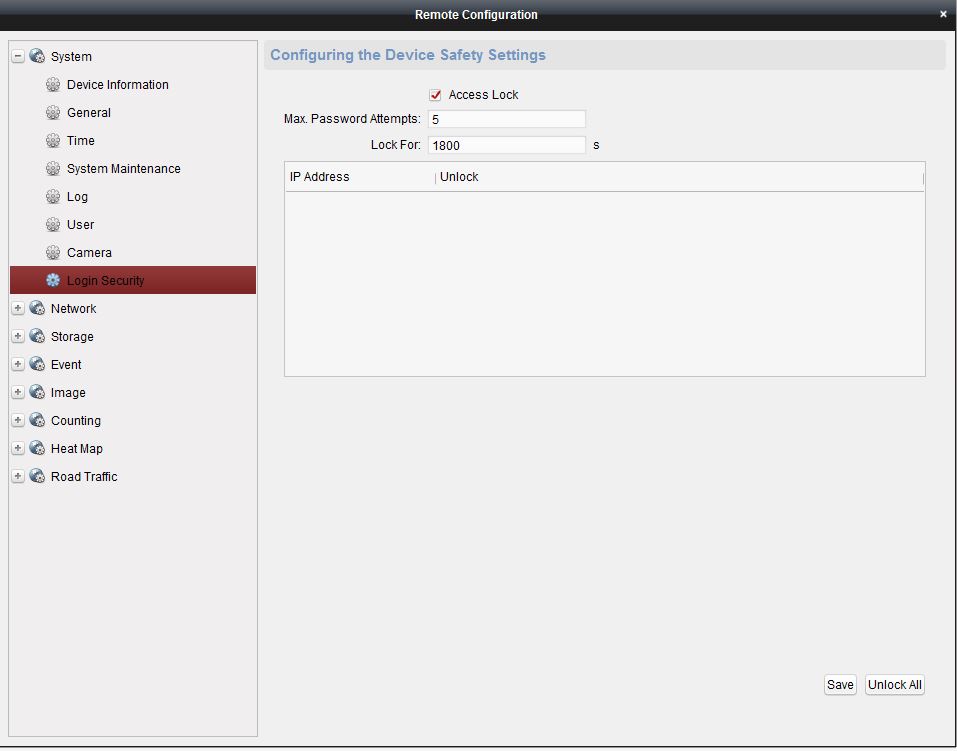Save the device safety settings

tap(840, 685)
